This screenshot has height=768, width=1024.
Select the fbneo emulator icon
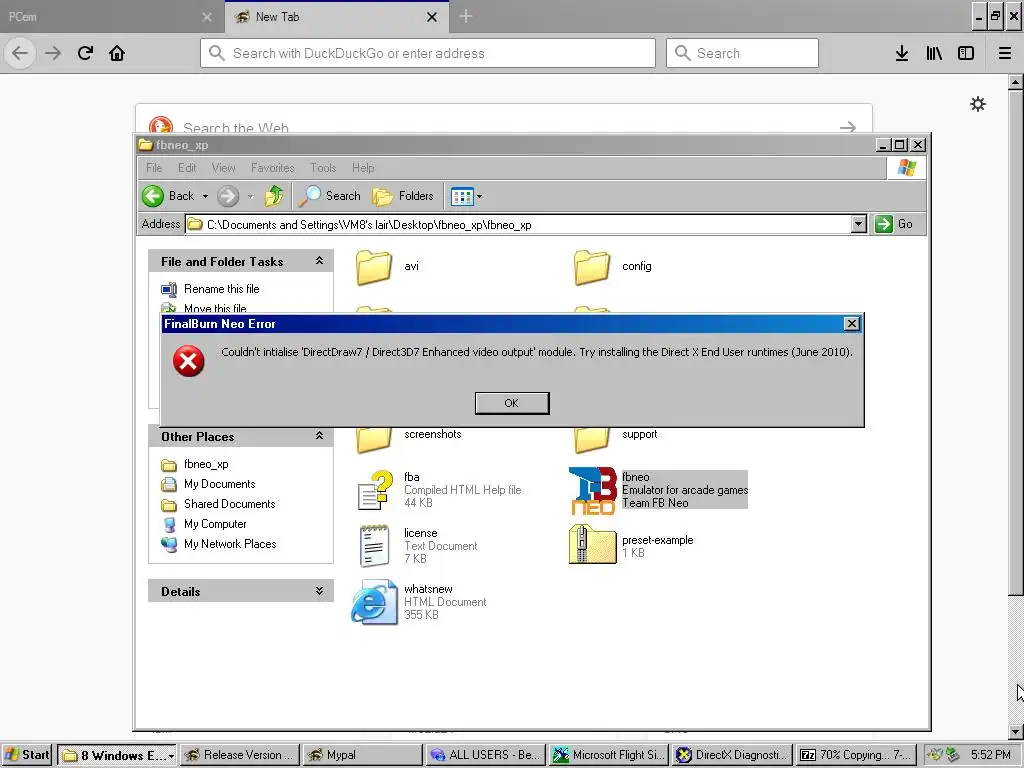click(x=592, y=490)
